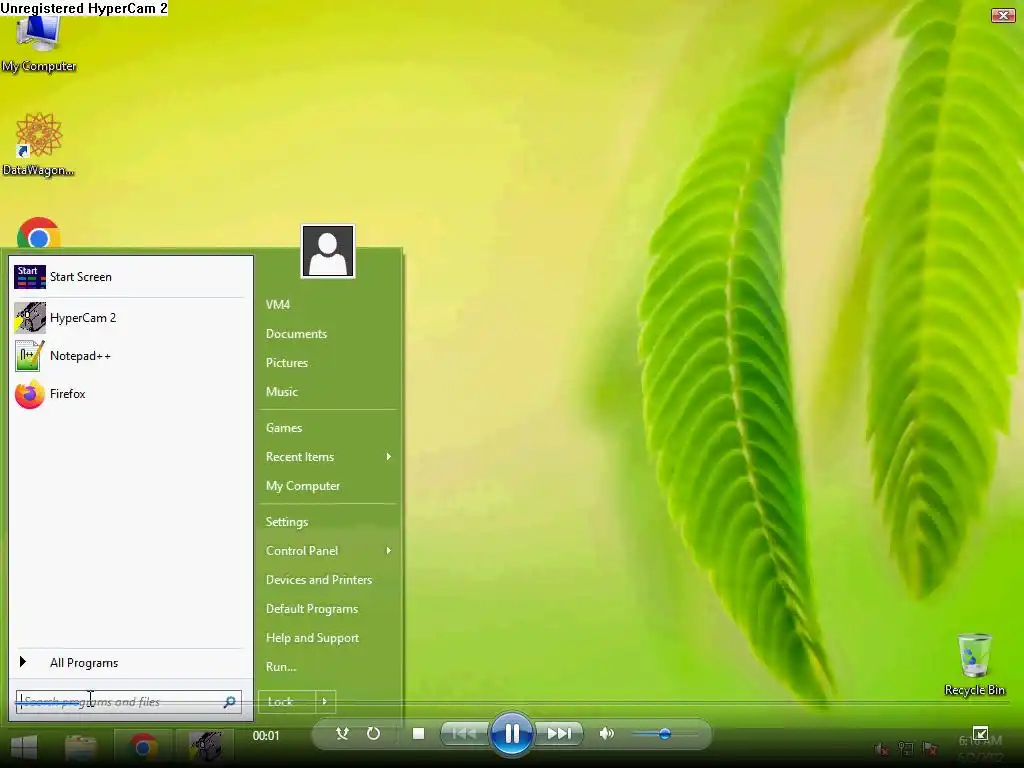Stop the video playback
Screen dimensions: 1024x768
[x=419, y=733]
